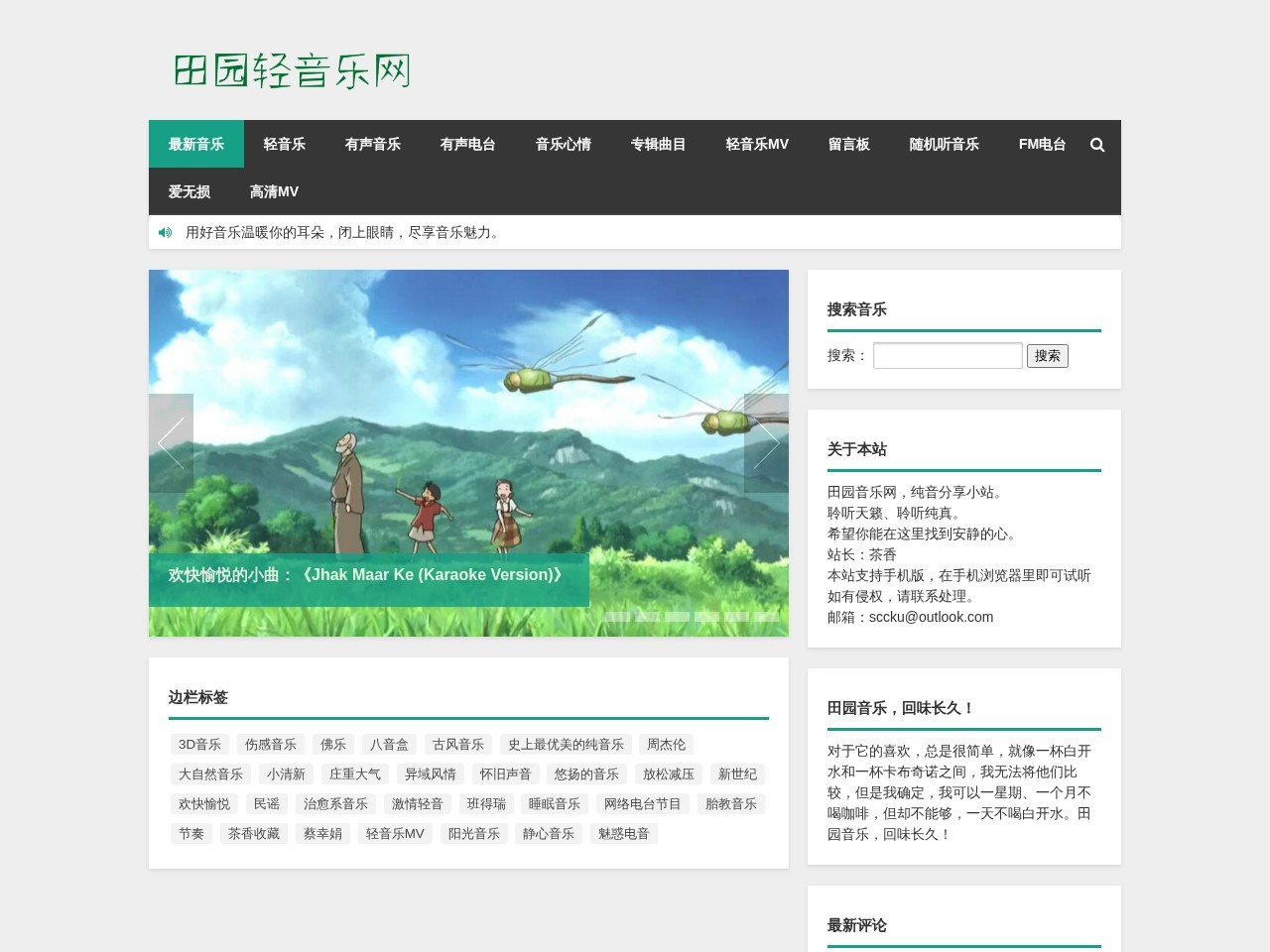Open the FM电台 page
The image size is (1270, 952).
[1041, 144]
